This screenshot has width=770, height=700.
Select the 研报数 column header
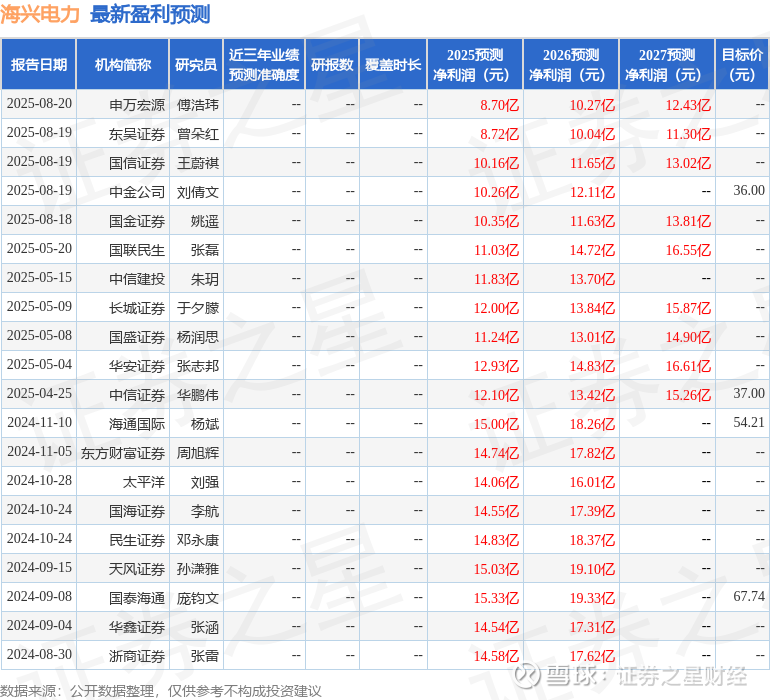pos(332,64)
